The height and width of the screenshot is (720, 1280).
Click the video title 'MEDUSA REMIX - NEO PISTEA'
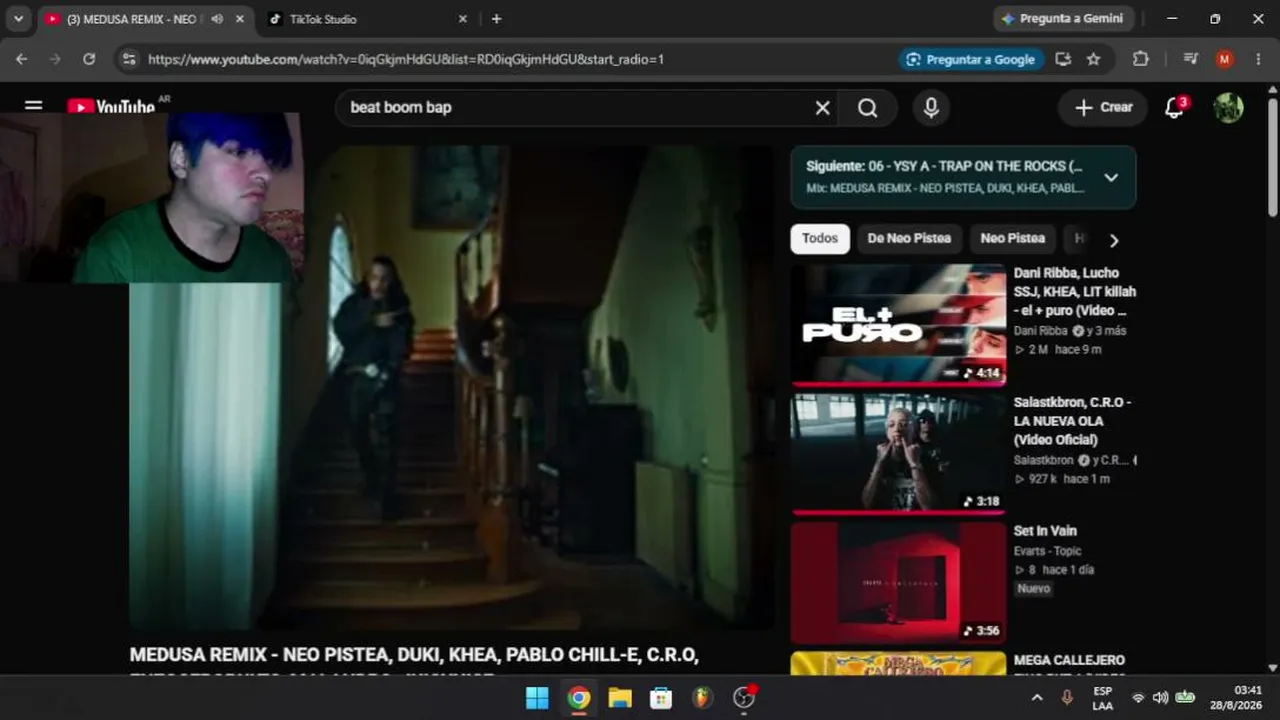pyautogui.click(x=414, y=656)
